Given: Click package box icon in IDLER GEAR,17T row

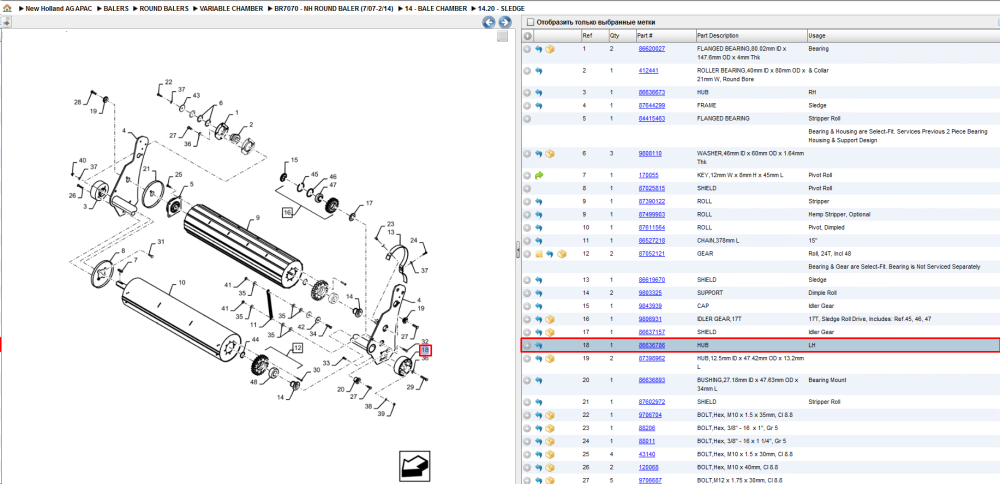Looking at the screenshot, I should tap(550, 319).
